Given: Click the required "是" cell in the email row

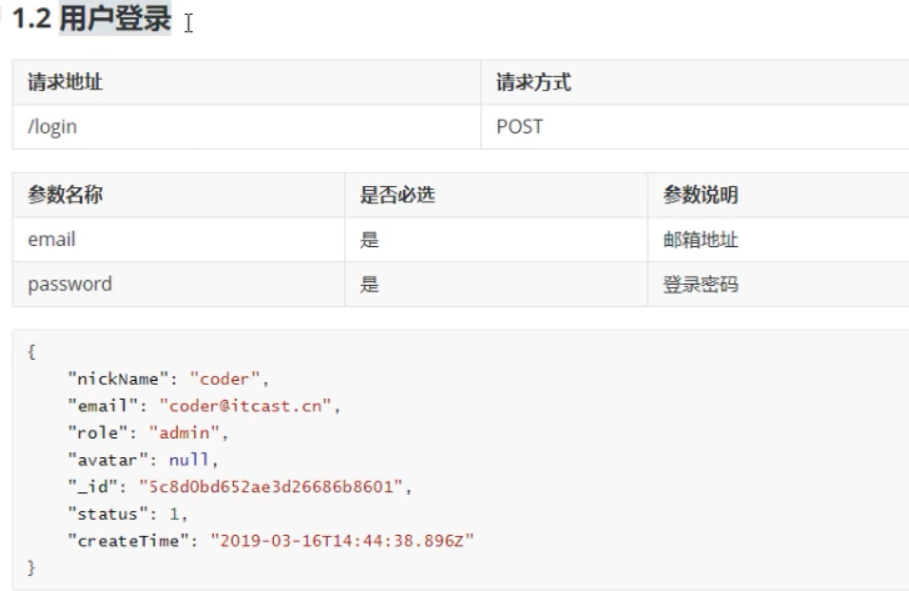Looking at the screenshot, I should [x=370, y=240].
